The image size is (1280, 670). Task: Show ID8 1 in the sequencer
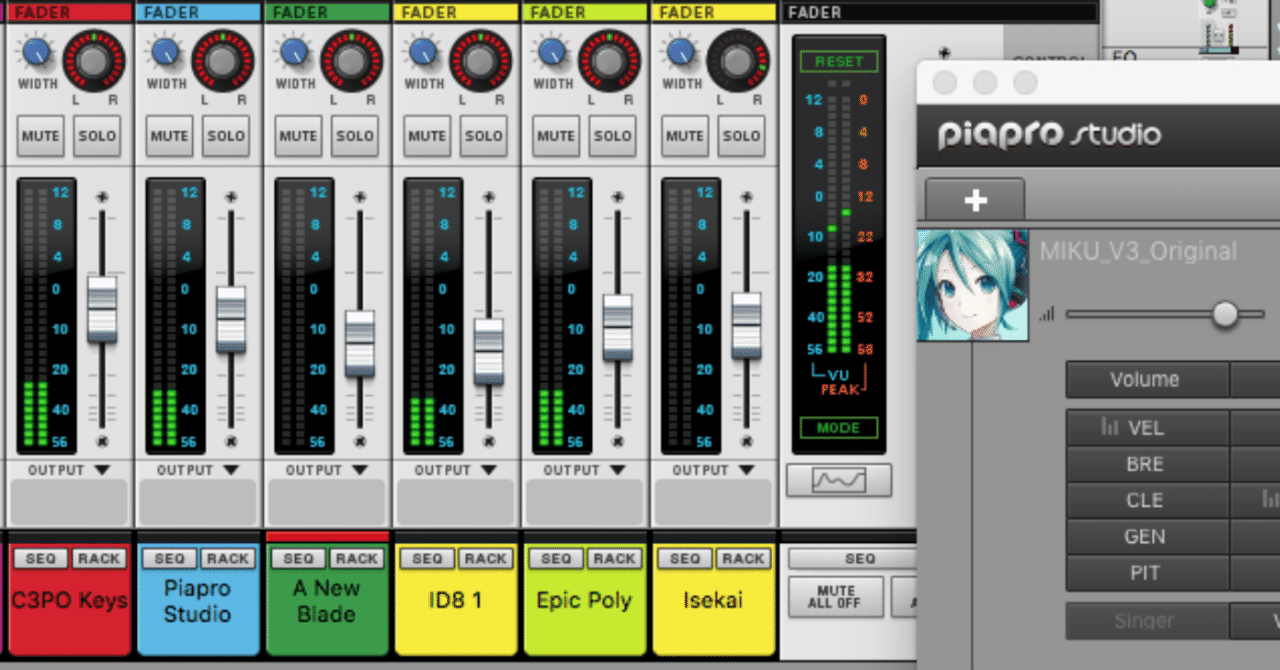[x=428, y=559]
